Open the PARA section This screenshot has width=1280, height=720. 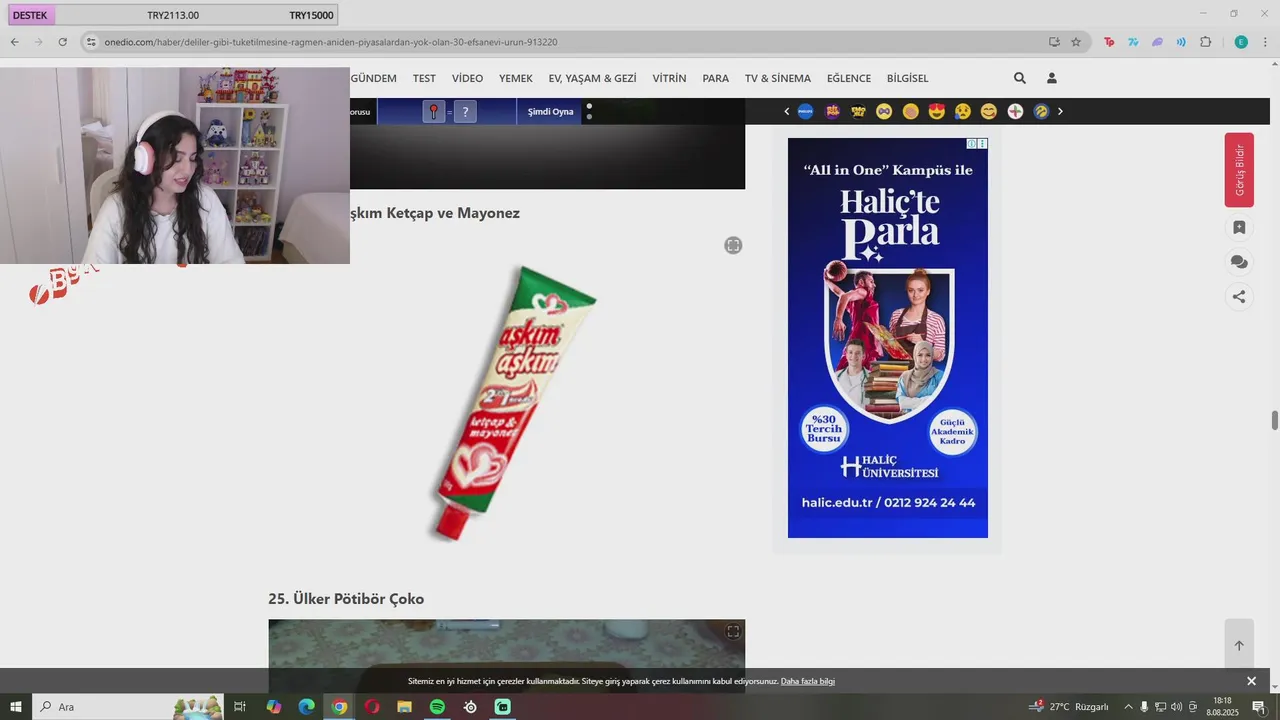click(715, 78)
